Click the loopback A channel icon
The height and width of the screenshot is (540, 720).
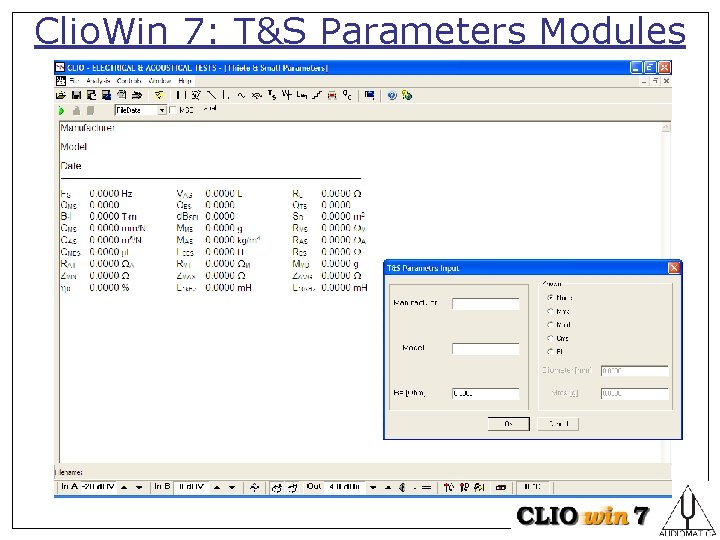[276, 488]
